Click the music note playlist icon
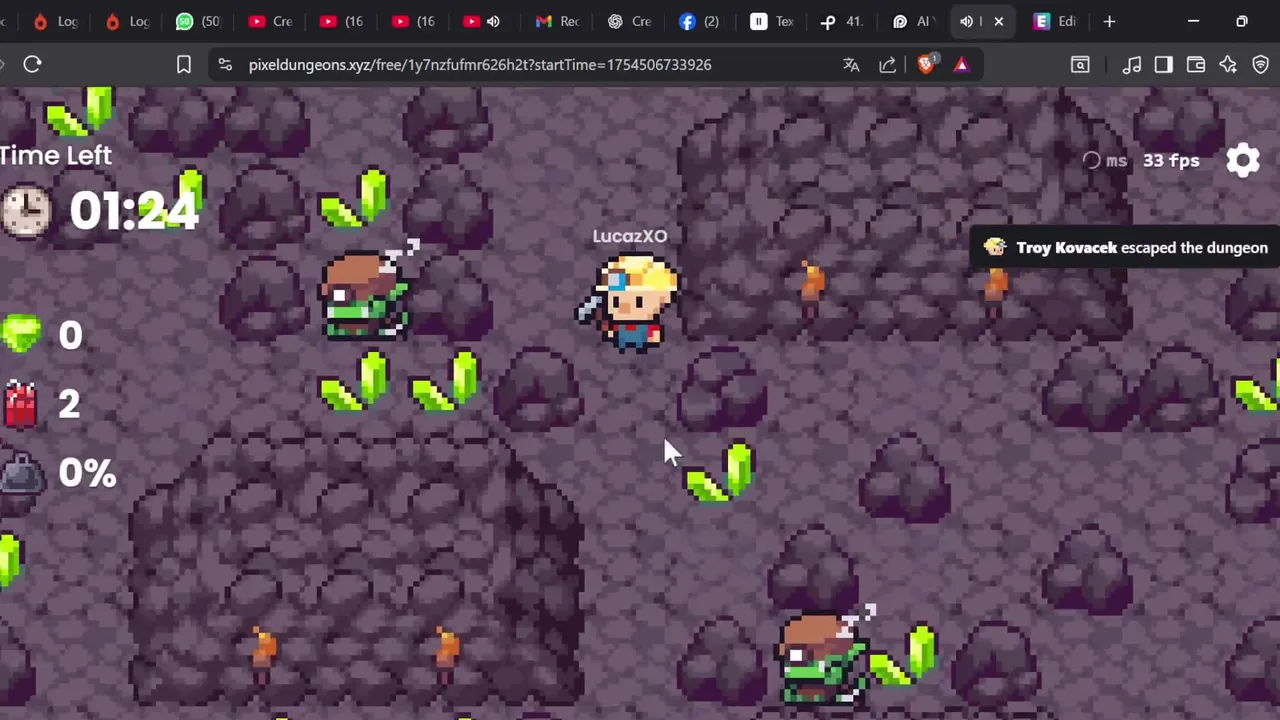Image resolution: width=1280 pixels, height=720 pixels. point(1132,64)
